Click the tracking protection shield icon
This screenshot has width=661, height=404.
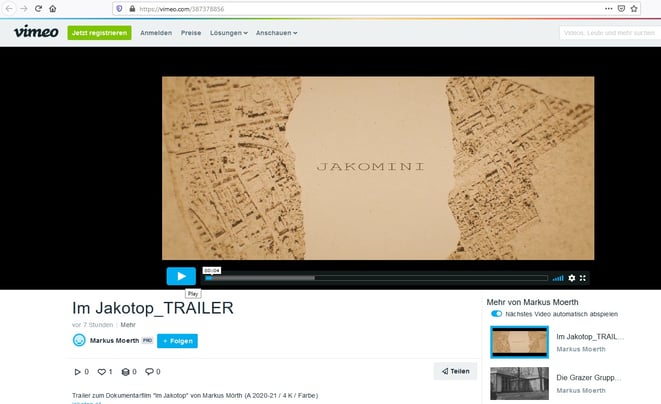(x=119, y=8)
